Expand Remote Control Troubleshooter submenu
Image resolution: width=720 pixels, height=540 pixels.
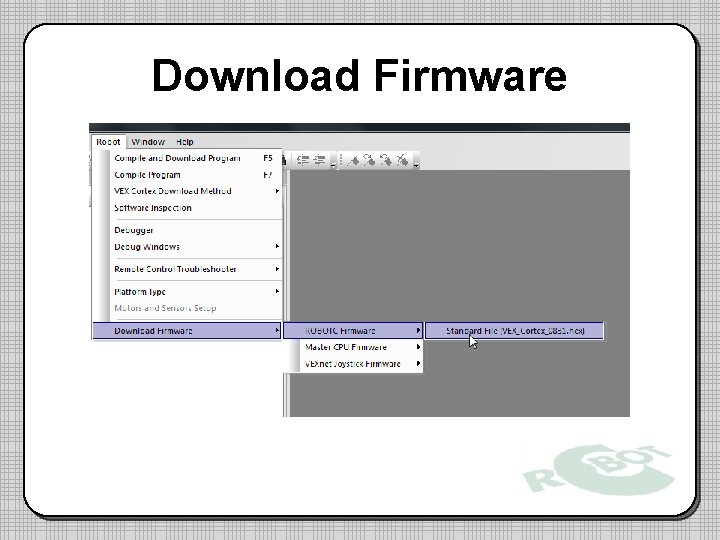[187, 269]
